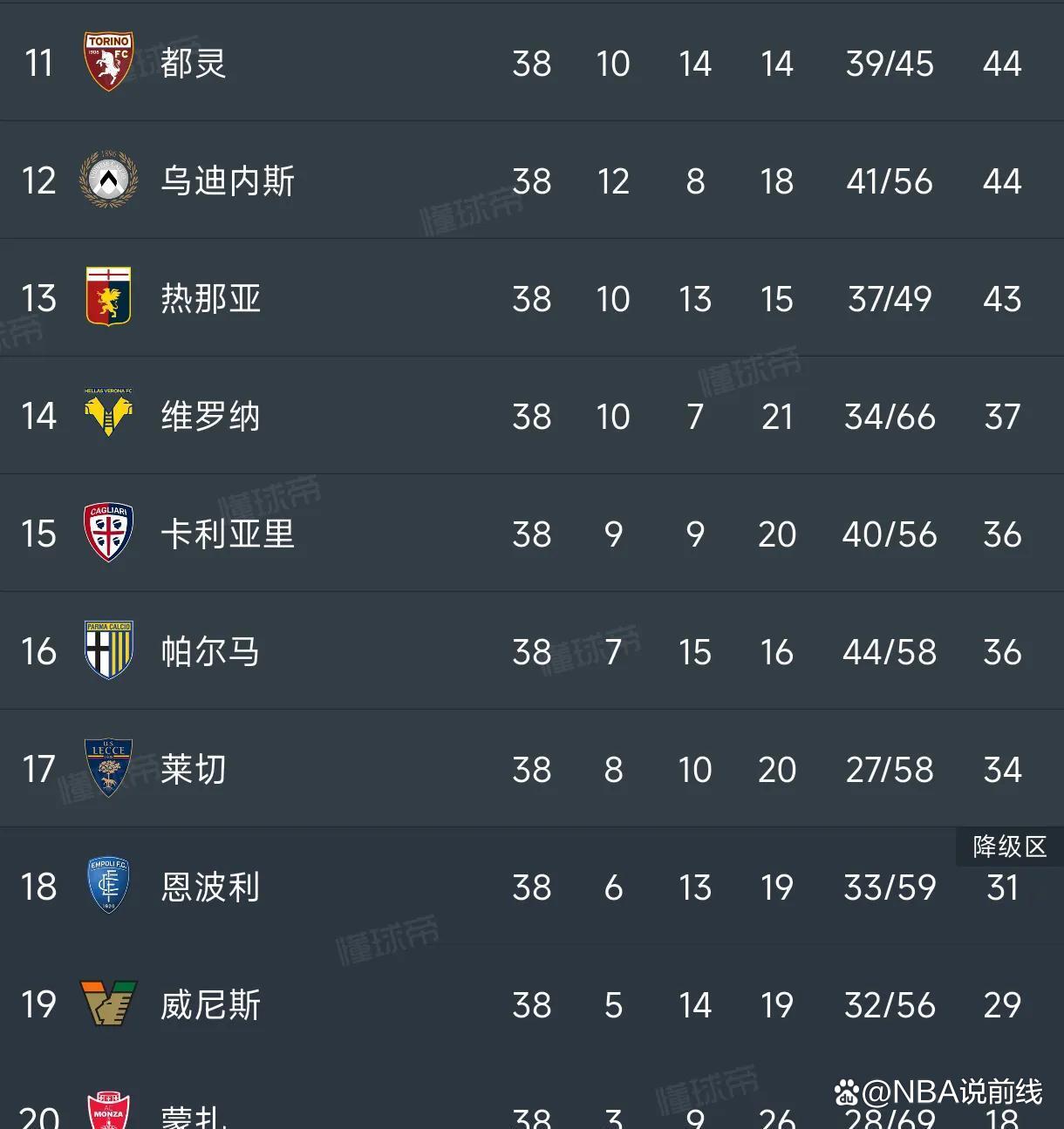The height and width of the screenshot is (1129, 1064).
Task: Open the 乌迪内斯 team page
Action: [227, 180]
